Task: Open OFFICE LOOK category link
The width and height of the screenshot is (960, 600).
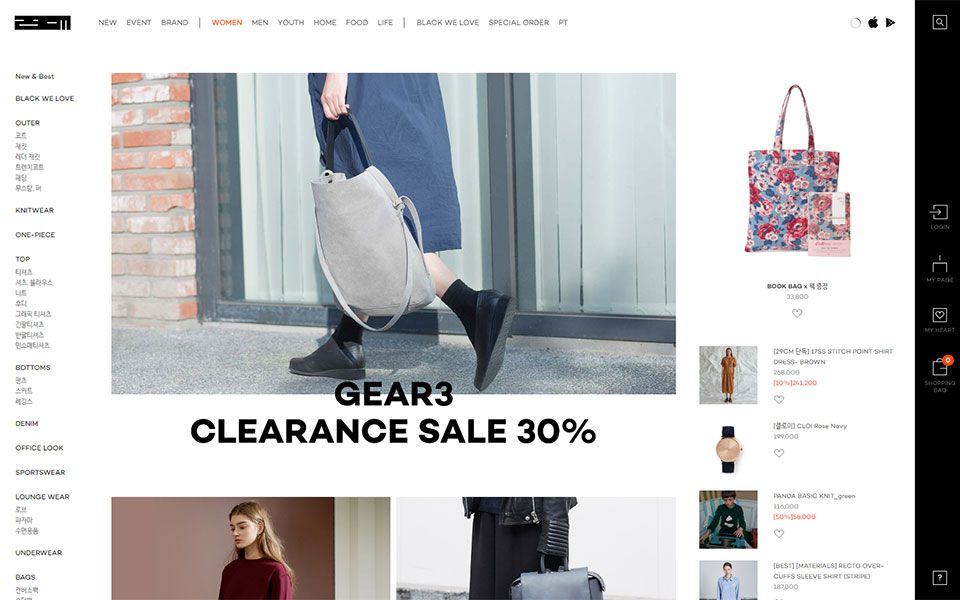Action: [x=39, y=448]
